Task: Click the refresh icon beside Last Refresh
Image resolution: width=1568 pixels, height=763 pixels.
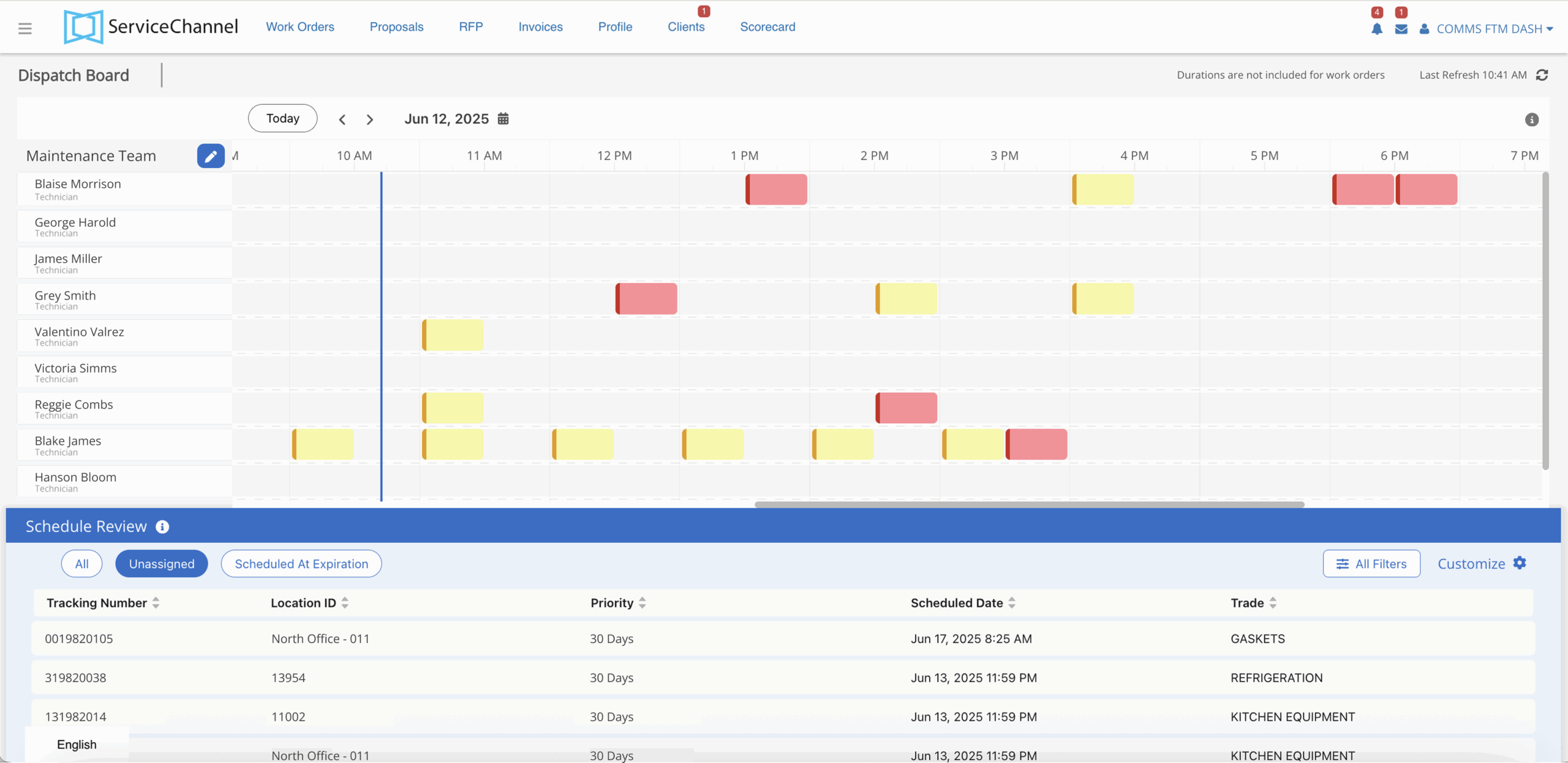Action: click(x=1542, y=75)
